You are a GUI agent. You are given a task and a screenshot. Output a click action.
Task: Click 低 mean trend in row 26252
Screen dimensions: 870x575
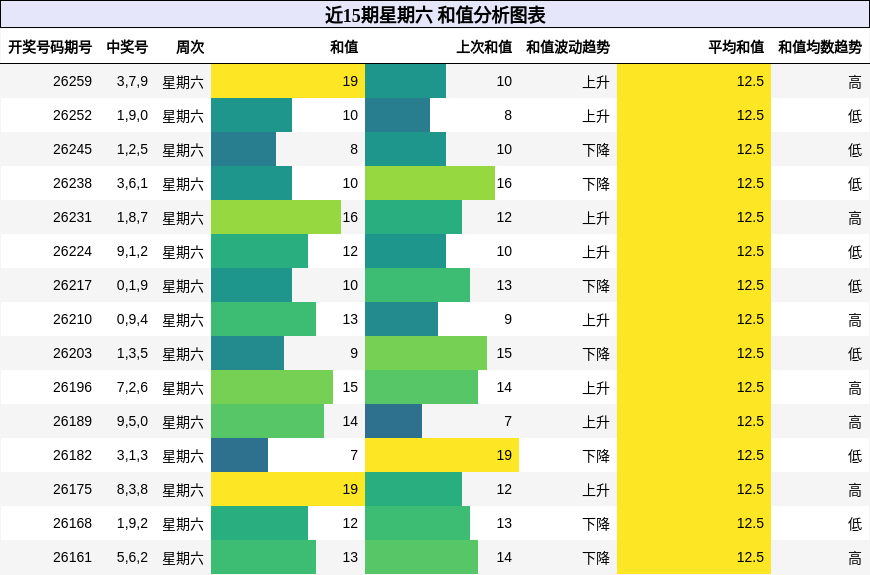pyautogui.click(x=855, y=116)
